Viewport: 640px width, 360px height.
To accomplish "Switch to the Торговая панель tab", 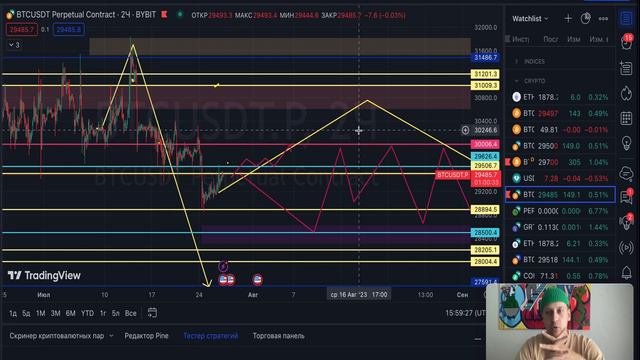I will point(278,336).
